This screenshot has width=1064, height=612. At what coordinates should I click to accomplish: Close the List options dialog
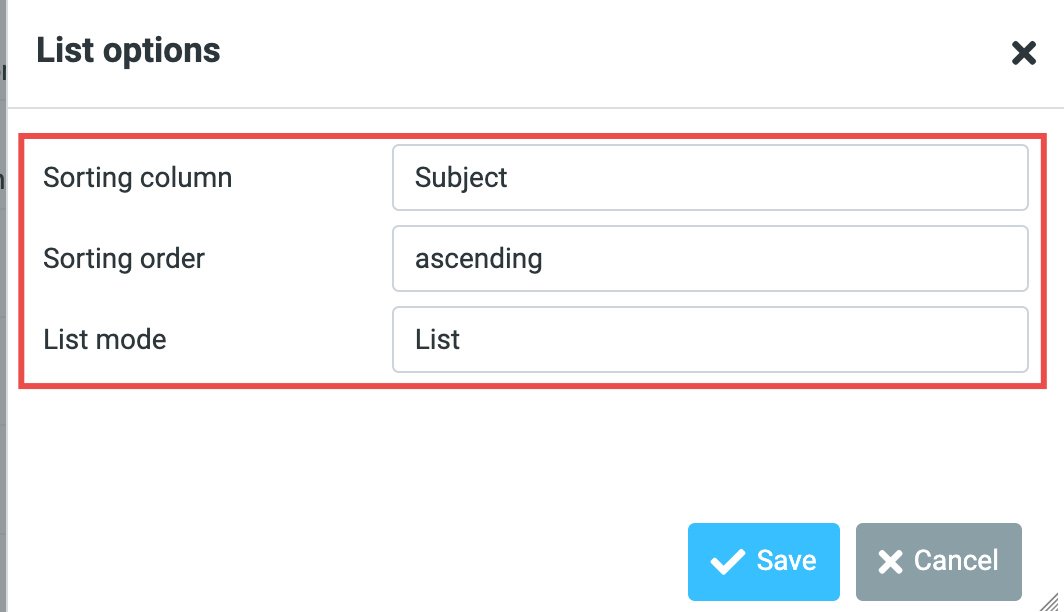(1023, 53)
